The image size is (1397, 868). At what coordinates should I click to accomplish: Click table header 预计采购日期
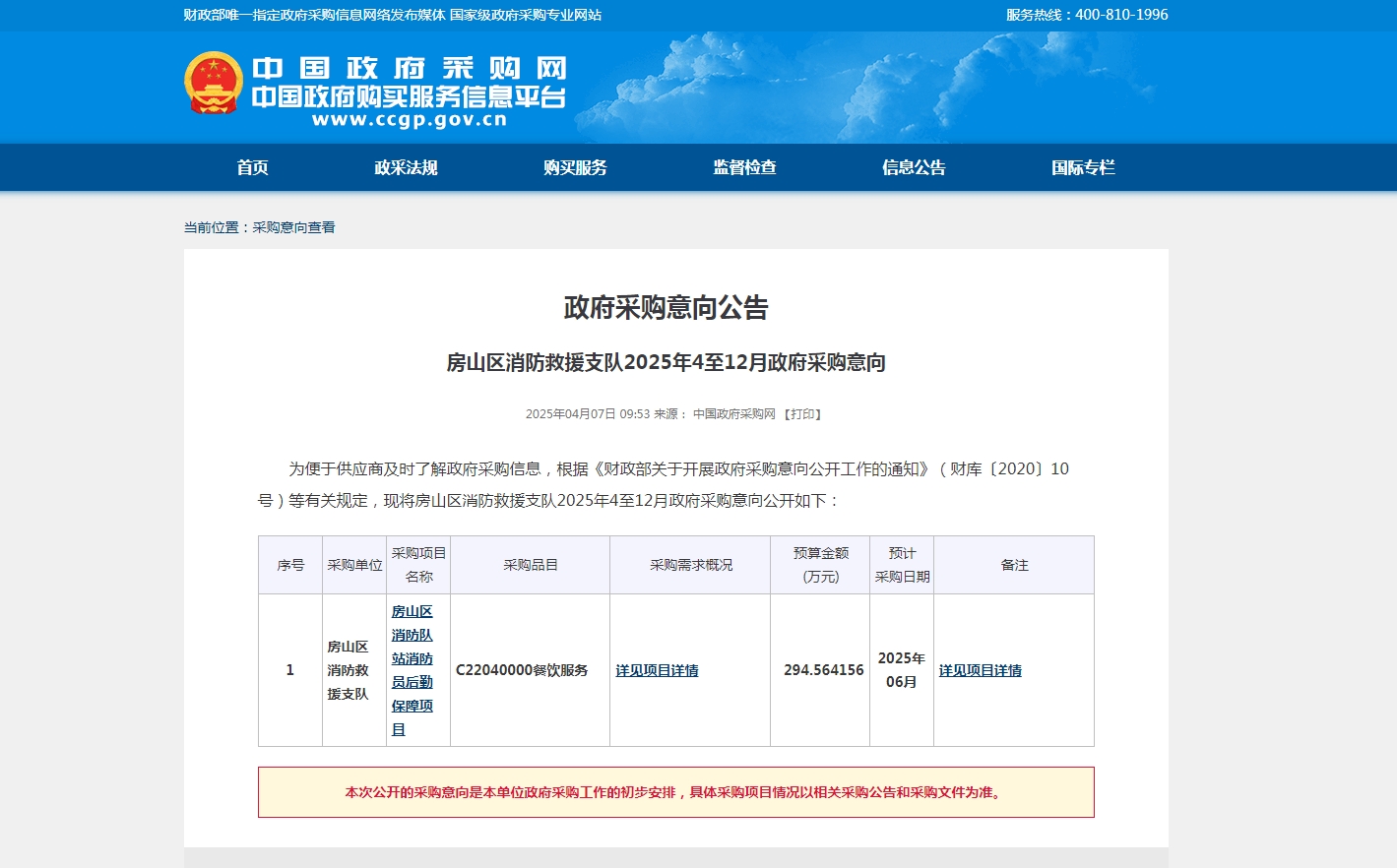pos(902,565)
